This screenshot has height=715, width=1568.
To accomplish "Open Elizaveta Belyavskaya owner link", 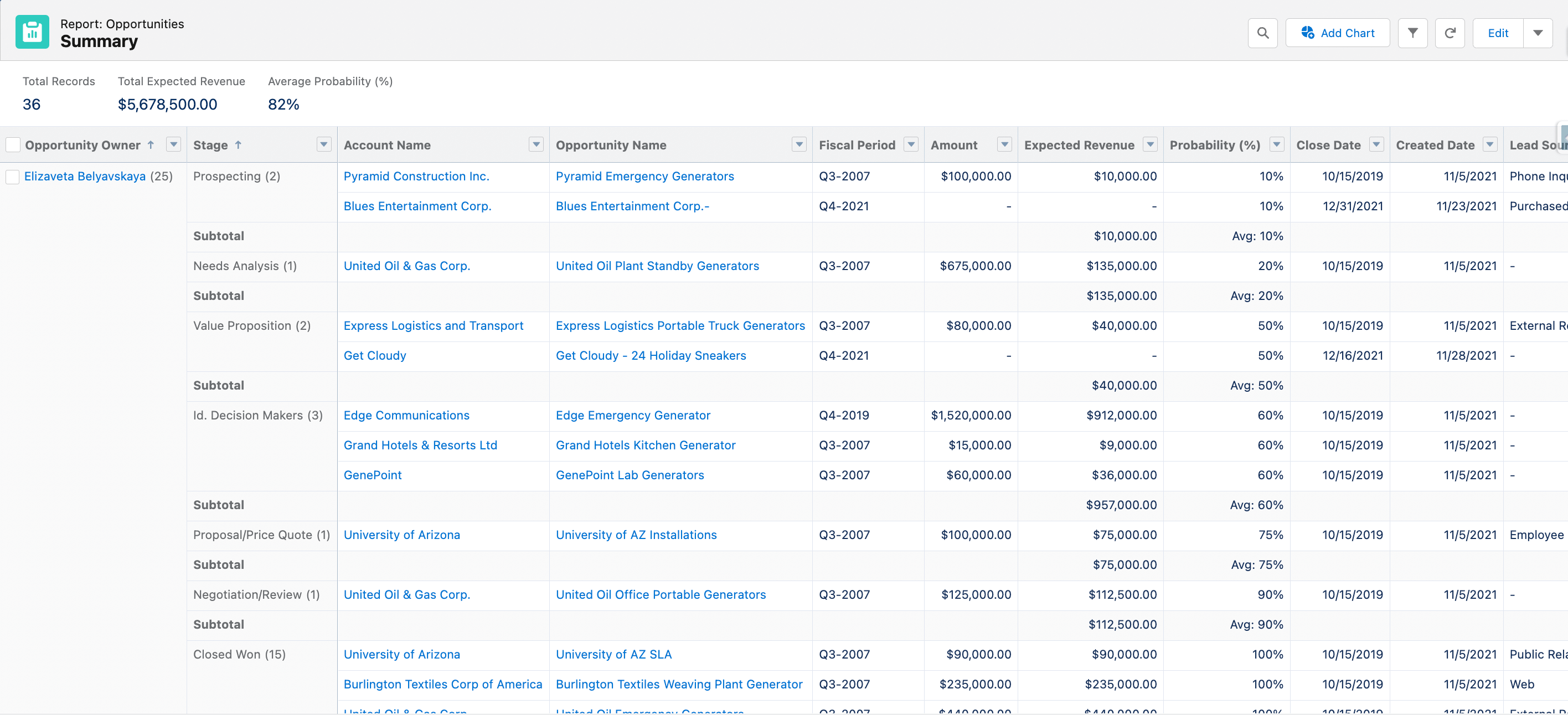I will click(x=85, y=177).
